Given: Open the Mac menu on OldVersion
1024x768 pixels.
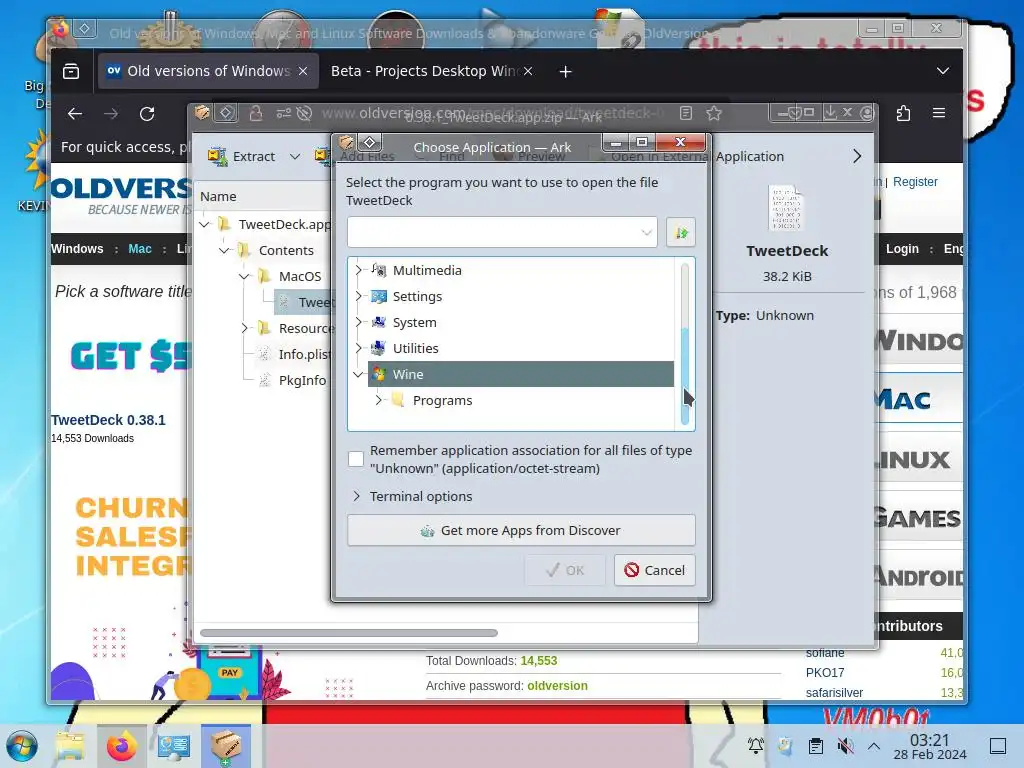Looking at the screenshot, I should [140, 249].
